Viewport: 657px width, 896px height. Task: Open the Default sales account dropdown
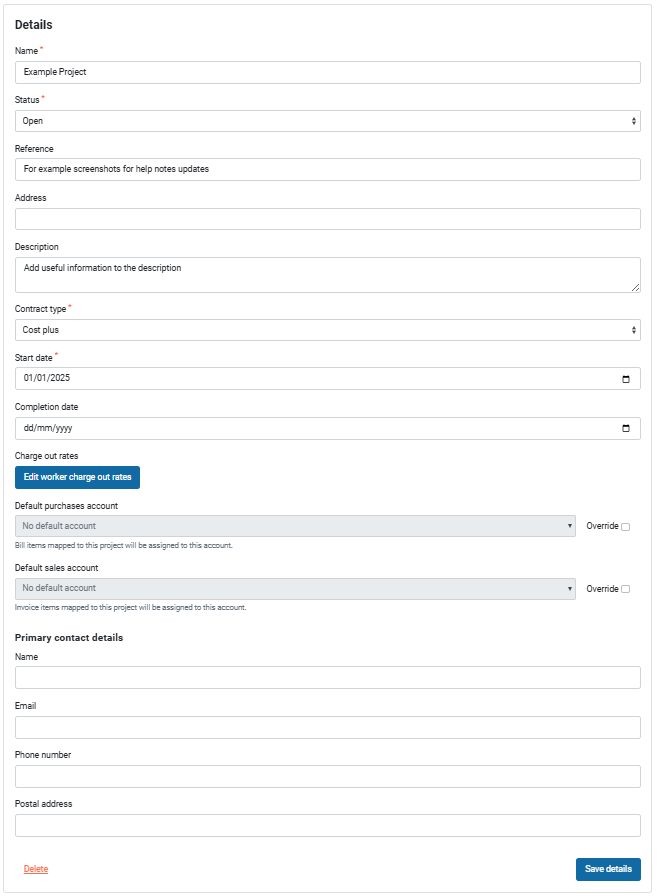295,588
